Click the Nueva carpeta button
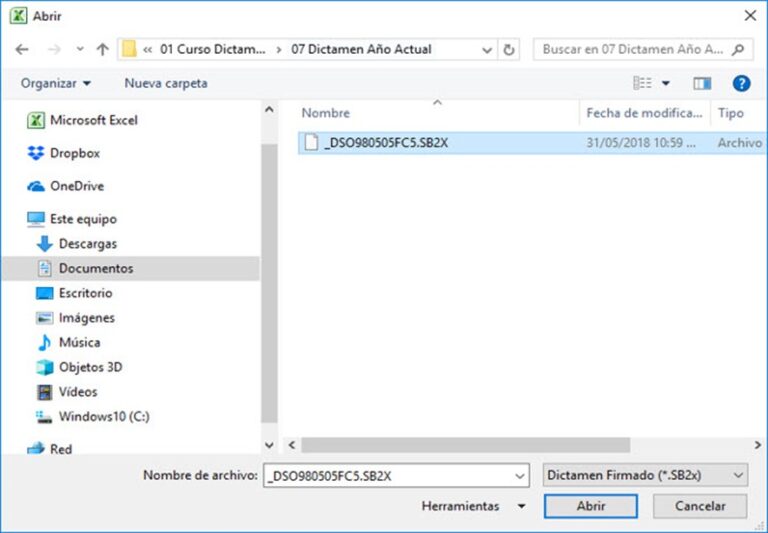This screenshot has height=533, width=768. 166,83
